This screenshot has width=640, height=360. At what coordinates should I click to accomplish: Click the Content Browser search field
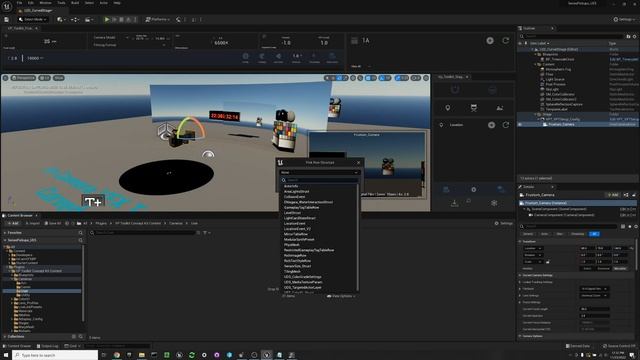point(143,233)
